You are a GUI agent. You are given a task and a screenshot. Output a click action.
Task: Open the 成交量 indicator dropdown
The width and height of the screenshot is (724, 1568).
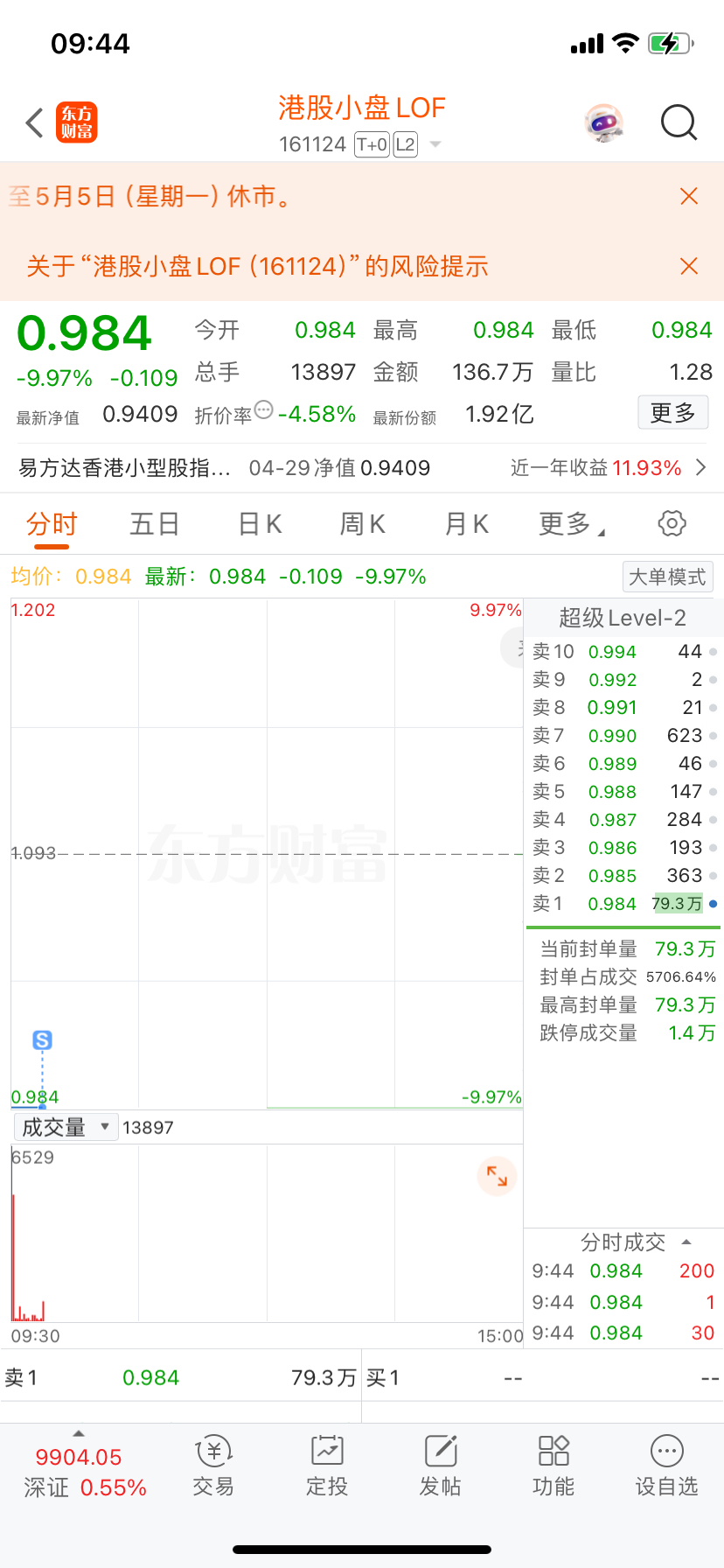coord(66,1127)
